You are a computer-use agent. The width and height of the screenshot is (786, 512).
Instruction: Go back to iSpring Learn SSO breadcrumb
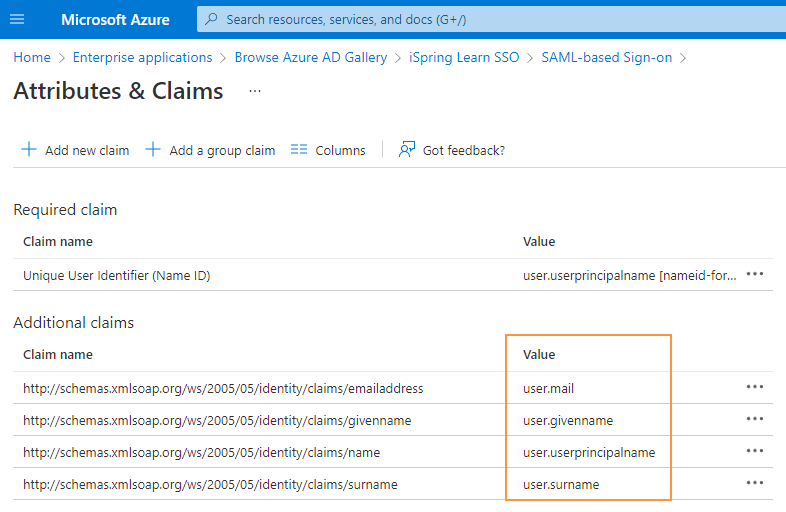click(464, 58)
